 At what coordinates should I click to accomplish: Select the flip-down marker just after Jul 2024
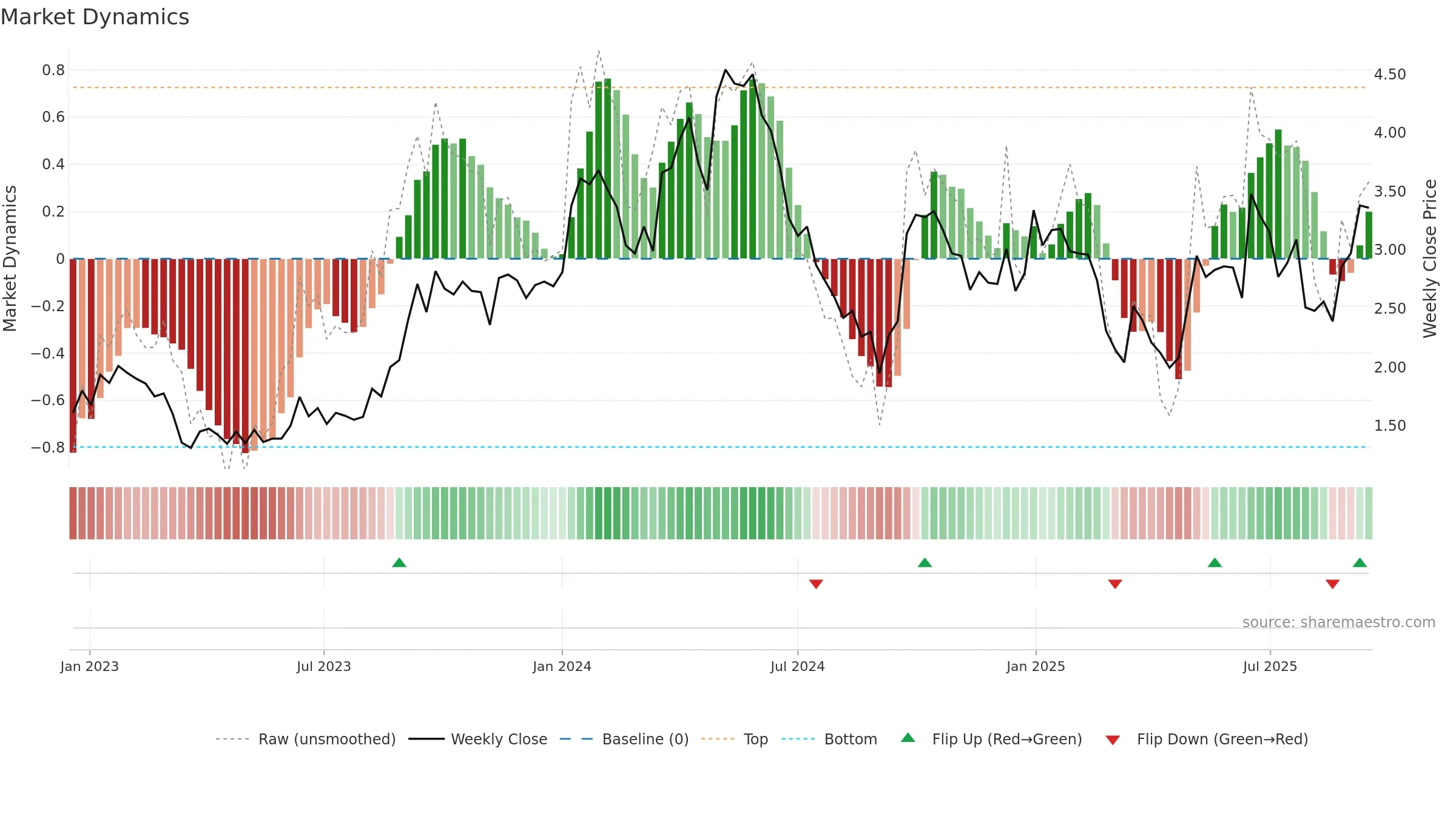point(816,584)
